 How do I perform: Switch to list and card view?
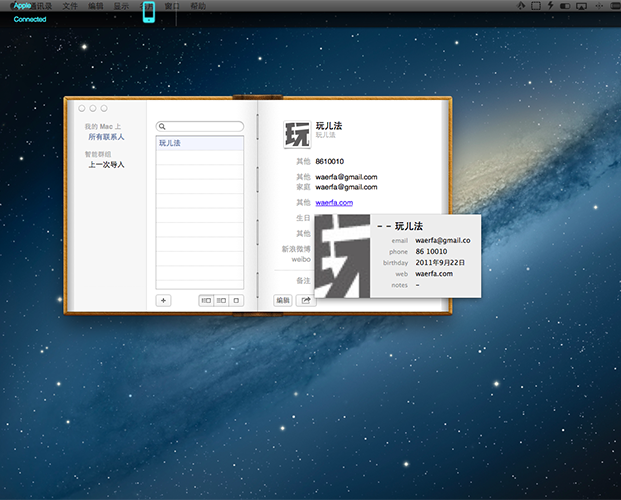point(221,300)
